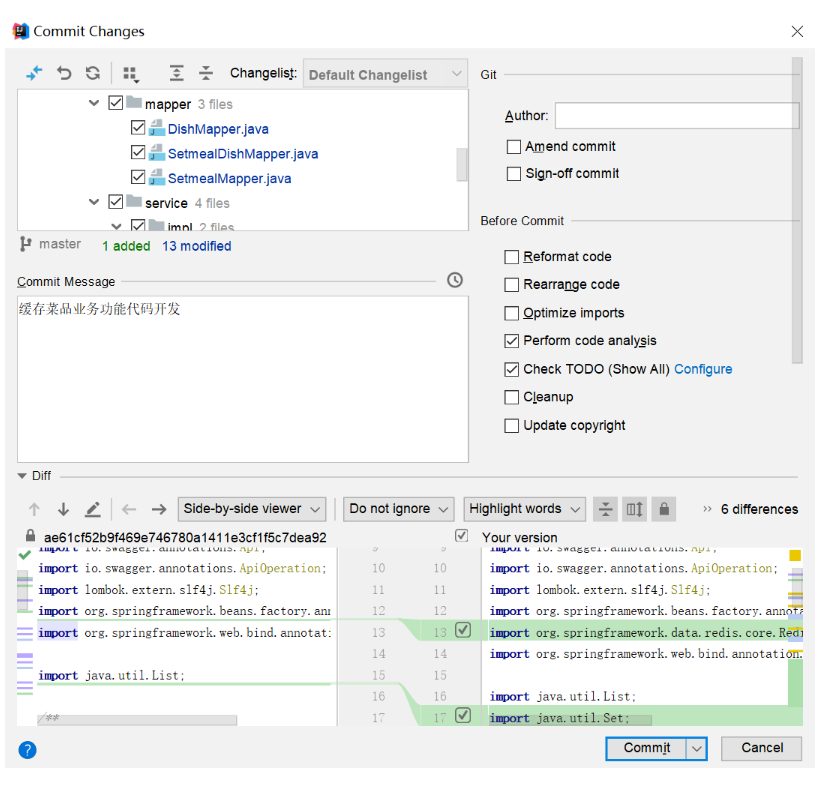Click the changes tree vertical scrollbar
This screenshot has width=839, height=787.
(x=461, y=165)
